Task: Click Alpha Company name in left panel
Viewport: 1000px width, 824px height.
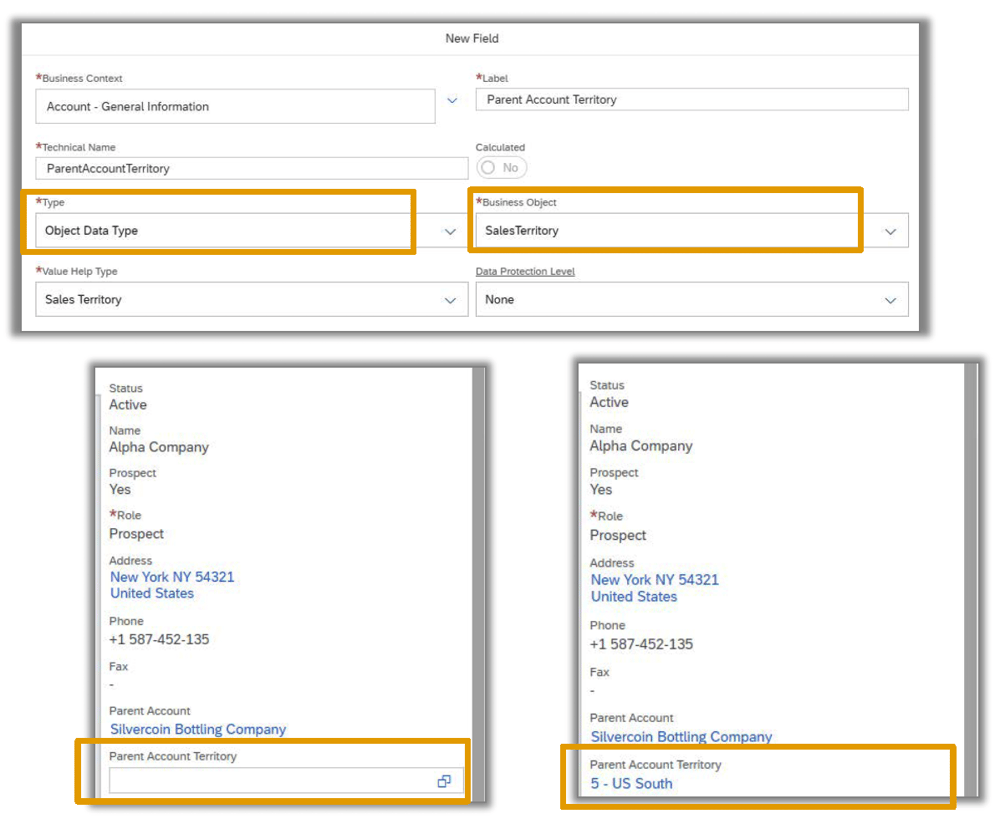Action: point(159,447)
